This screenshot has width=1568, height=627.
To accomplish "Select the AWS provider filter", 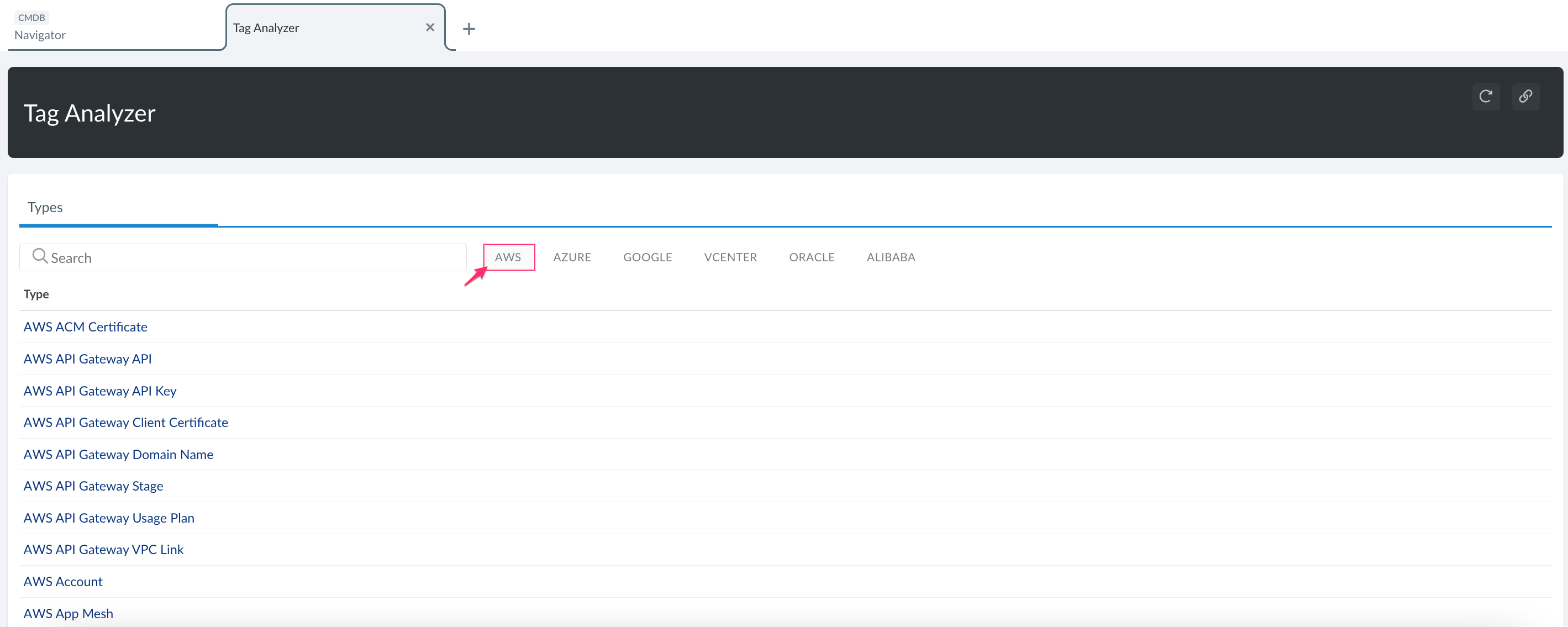I will (x=508, y=257).
